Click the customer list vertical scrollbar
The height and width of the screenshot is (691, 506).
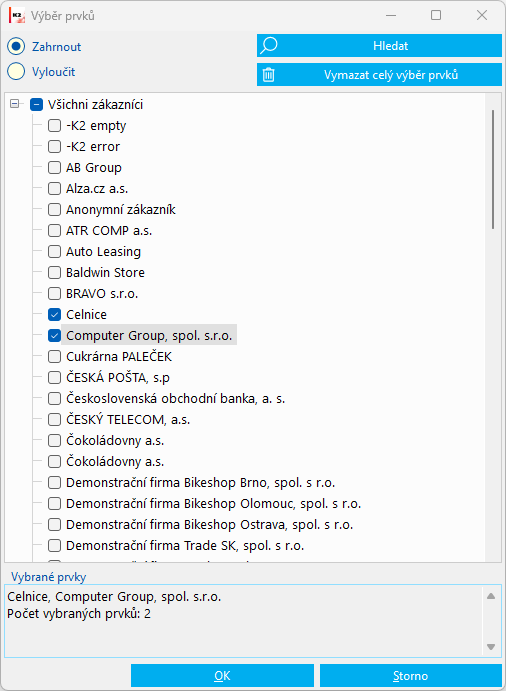point(493,170)
